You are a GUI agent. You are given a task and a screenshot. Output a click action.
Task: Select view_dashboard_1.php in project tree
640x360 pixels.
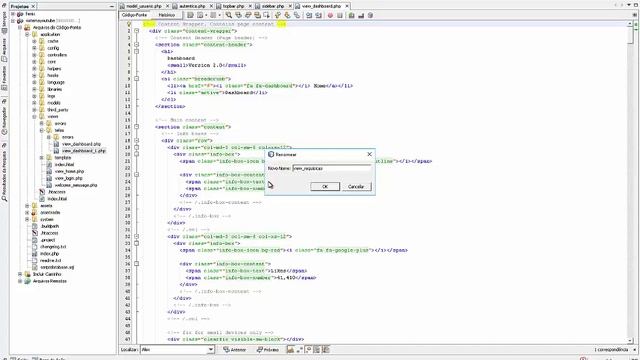(x=84, y=151)
